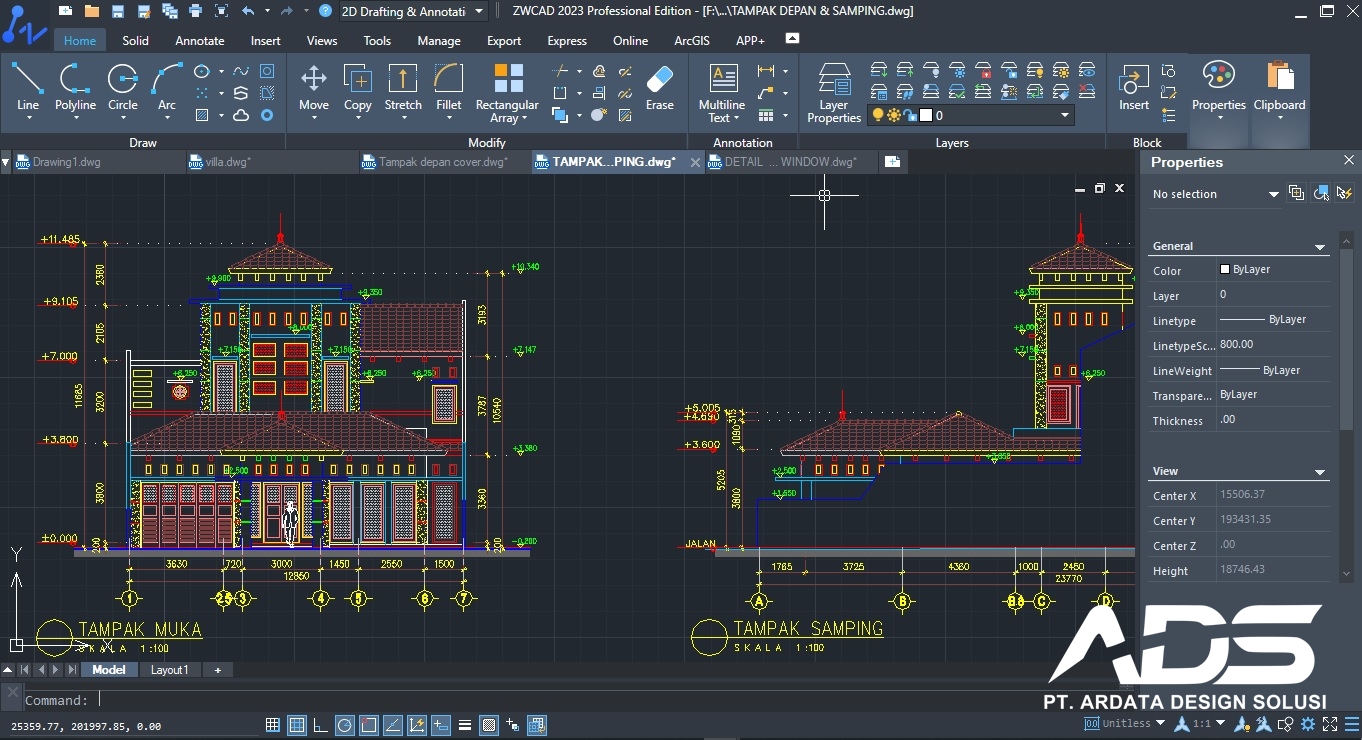Click layer 0 color swatch

click(x=926, y=114)
